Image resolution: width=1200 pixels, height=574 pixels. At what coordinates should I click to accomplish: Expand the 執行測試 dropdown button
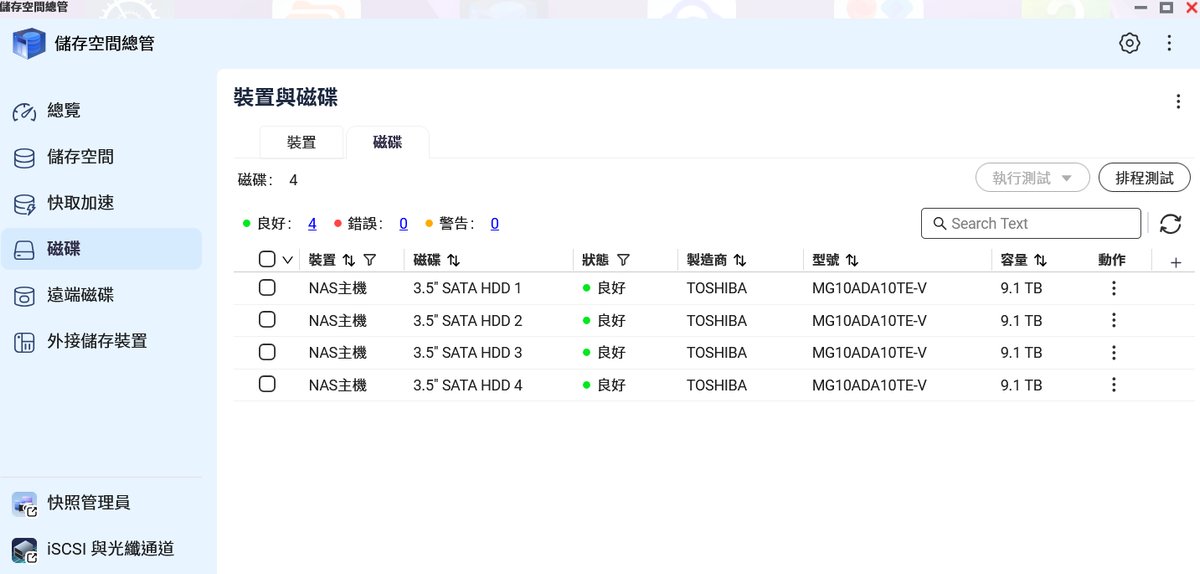pyautogui.click(x=1031, y=178)
